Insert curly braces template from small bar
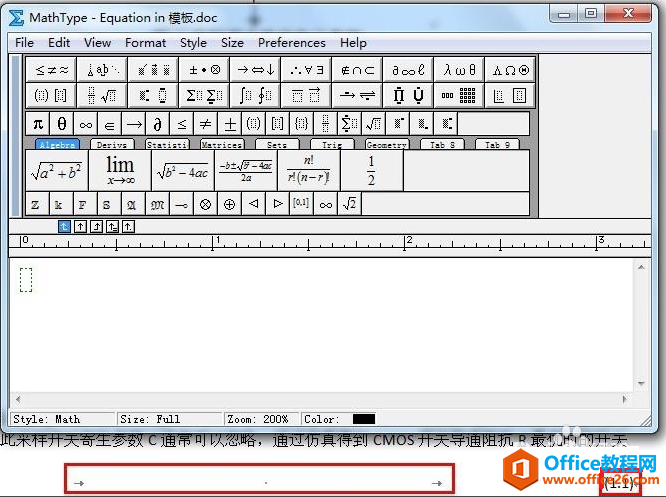This screenshot has height=497, width=666. pos(301,124)
